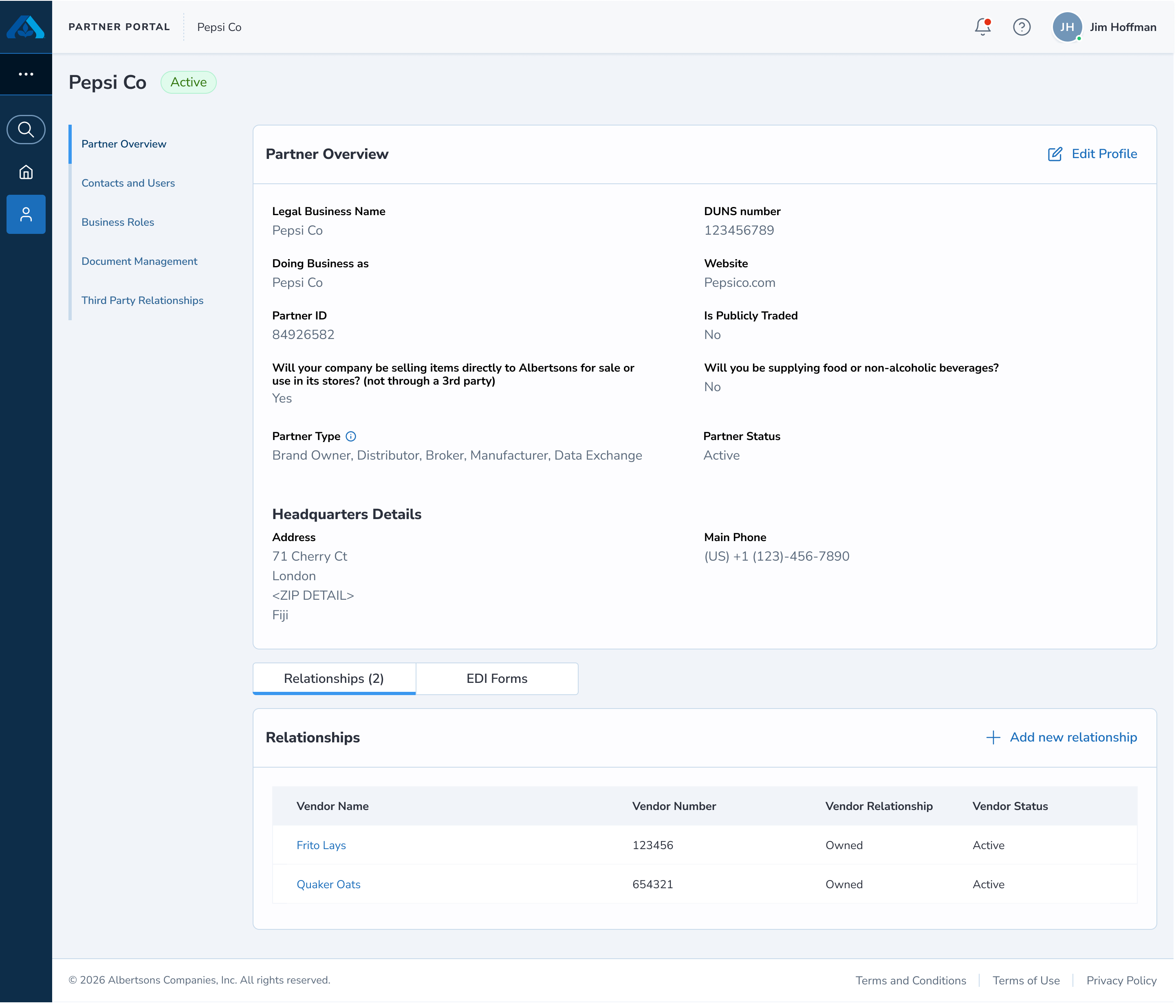Open Privacy Policy footer link
The image size is (1176, 1008).
(1122, 982)
